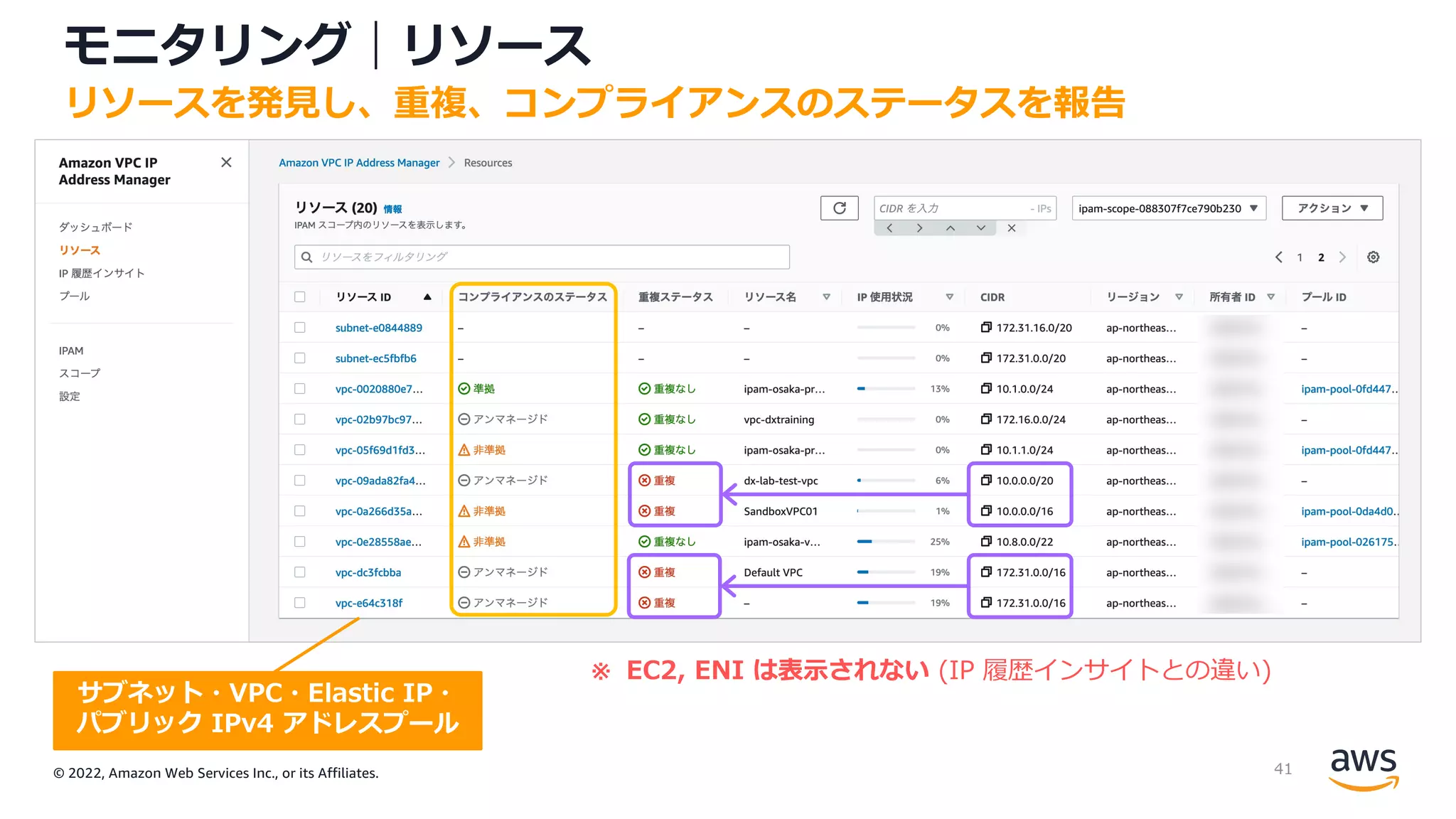Click IP usage bar showing 25%
Image resolution: width=1456 pixels, height=819 pixels.
coord(886,542)
